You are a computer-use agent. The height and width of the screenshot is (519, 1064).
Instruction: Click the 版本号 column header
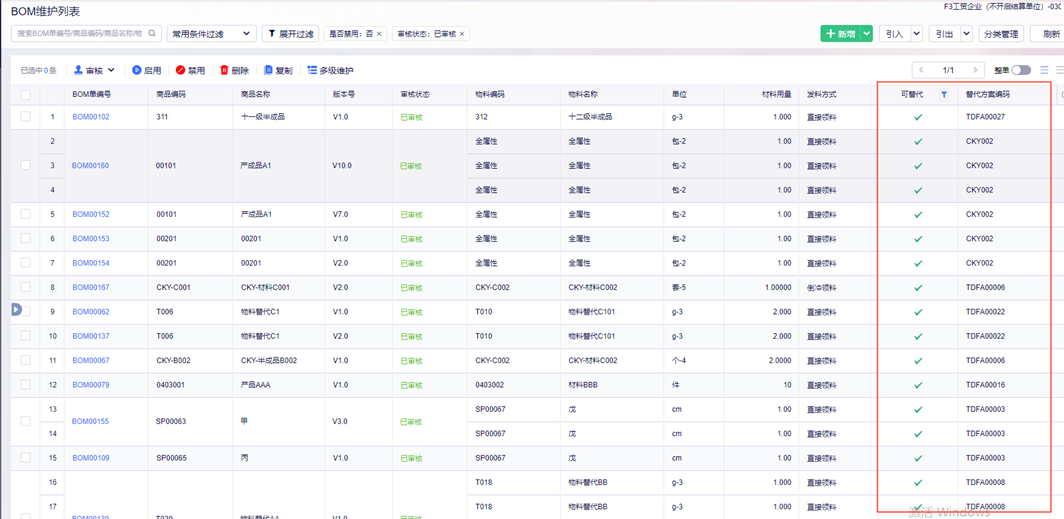tap(343, 95)
